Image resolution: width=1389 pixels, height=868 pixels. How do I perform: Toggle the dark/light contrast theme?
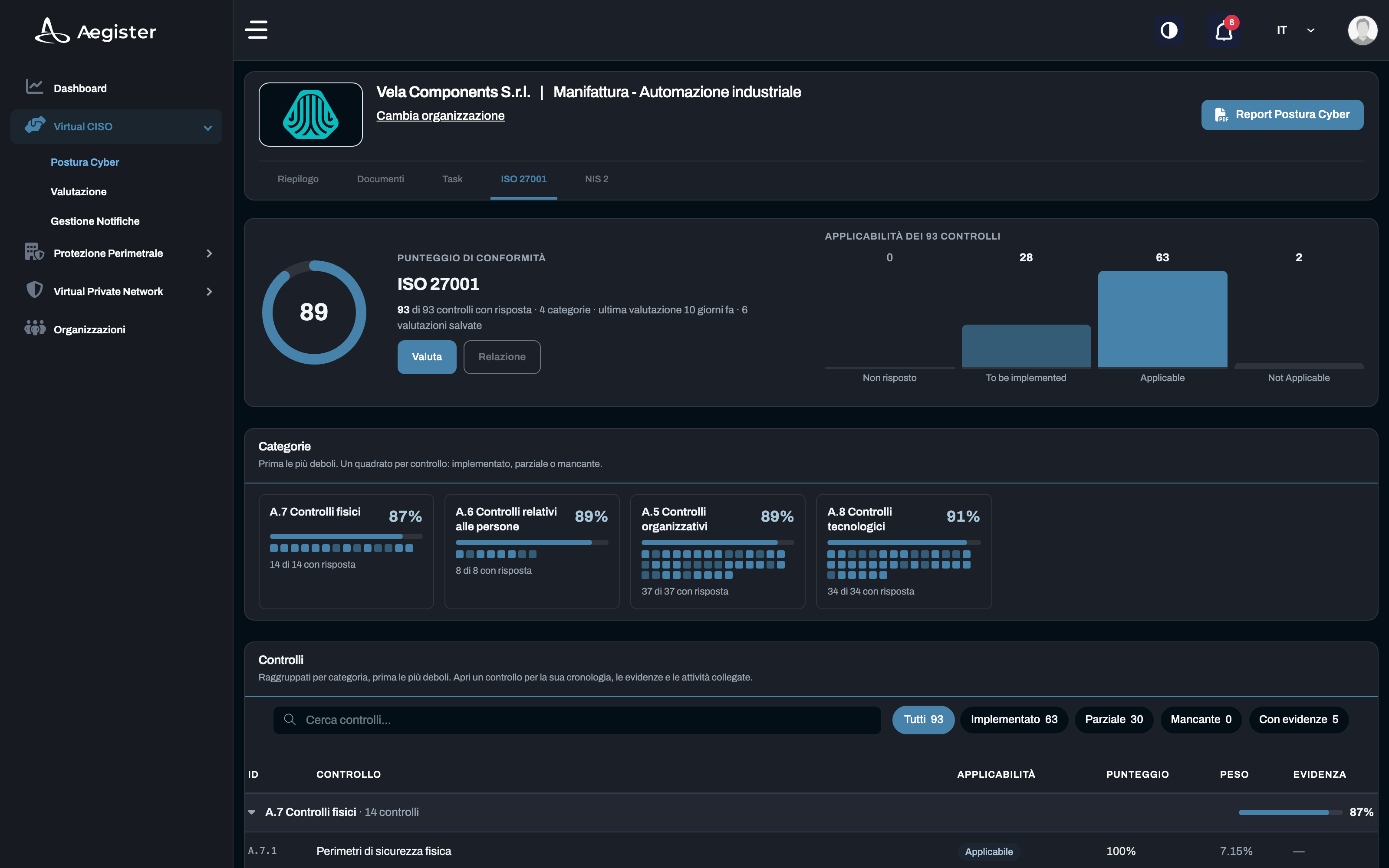click(1168, 30)
